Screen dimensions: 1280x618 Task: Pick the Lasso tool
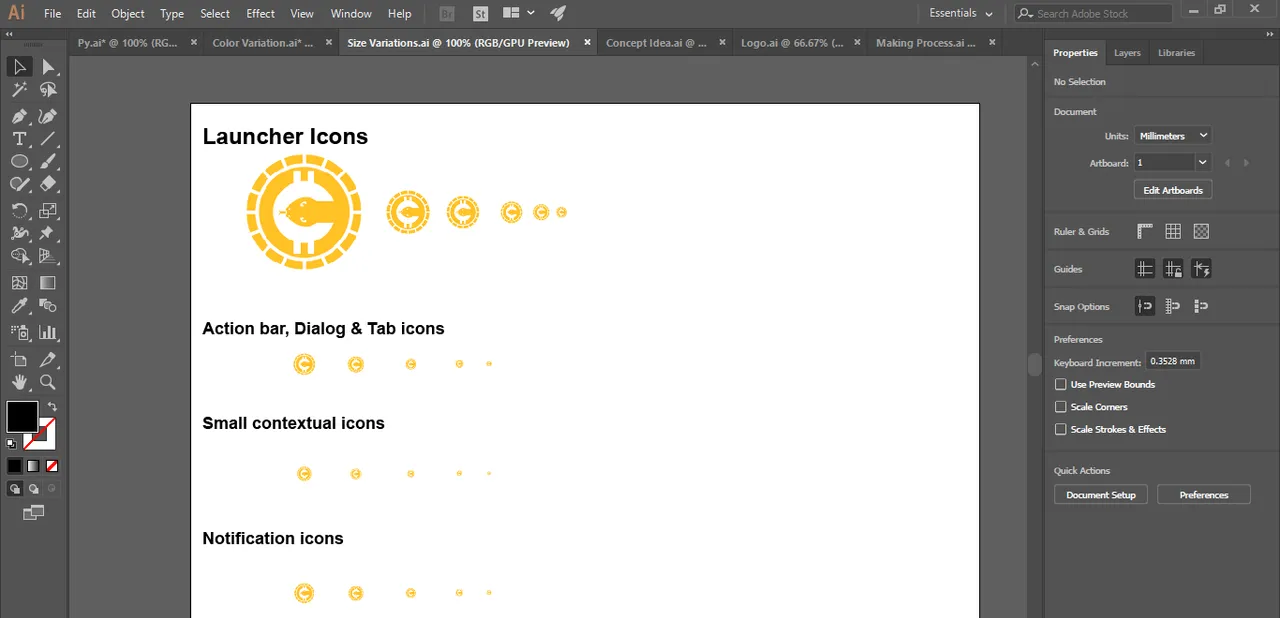(47, 91)
